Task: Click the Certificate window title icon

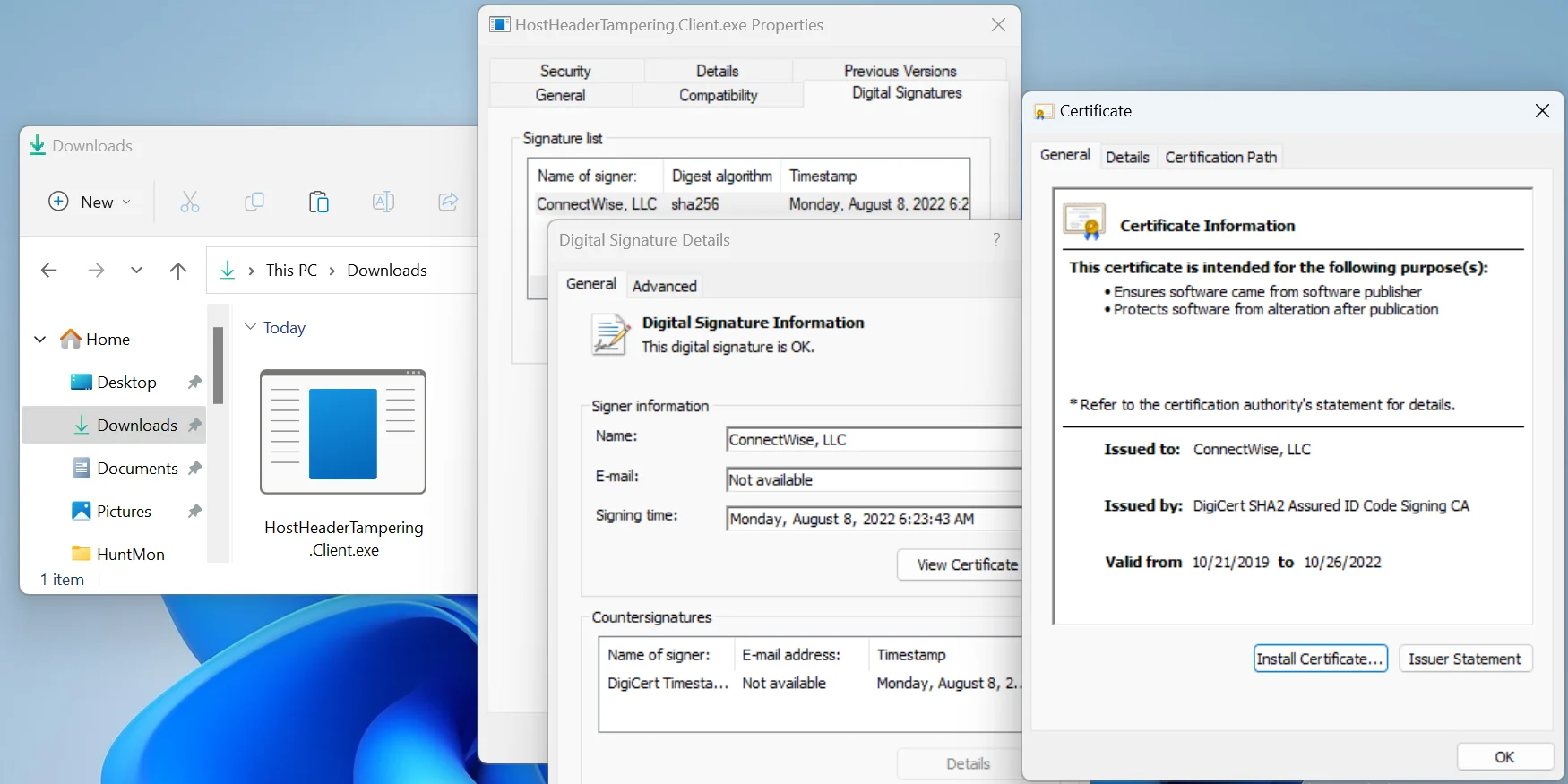Action: pos(1044,112)
